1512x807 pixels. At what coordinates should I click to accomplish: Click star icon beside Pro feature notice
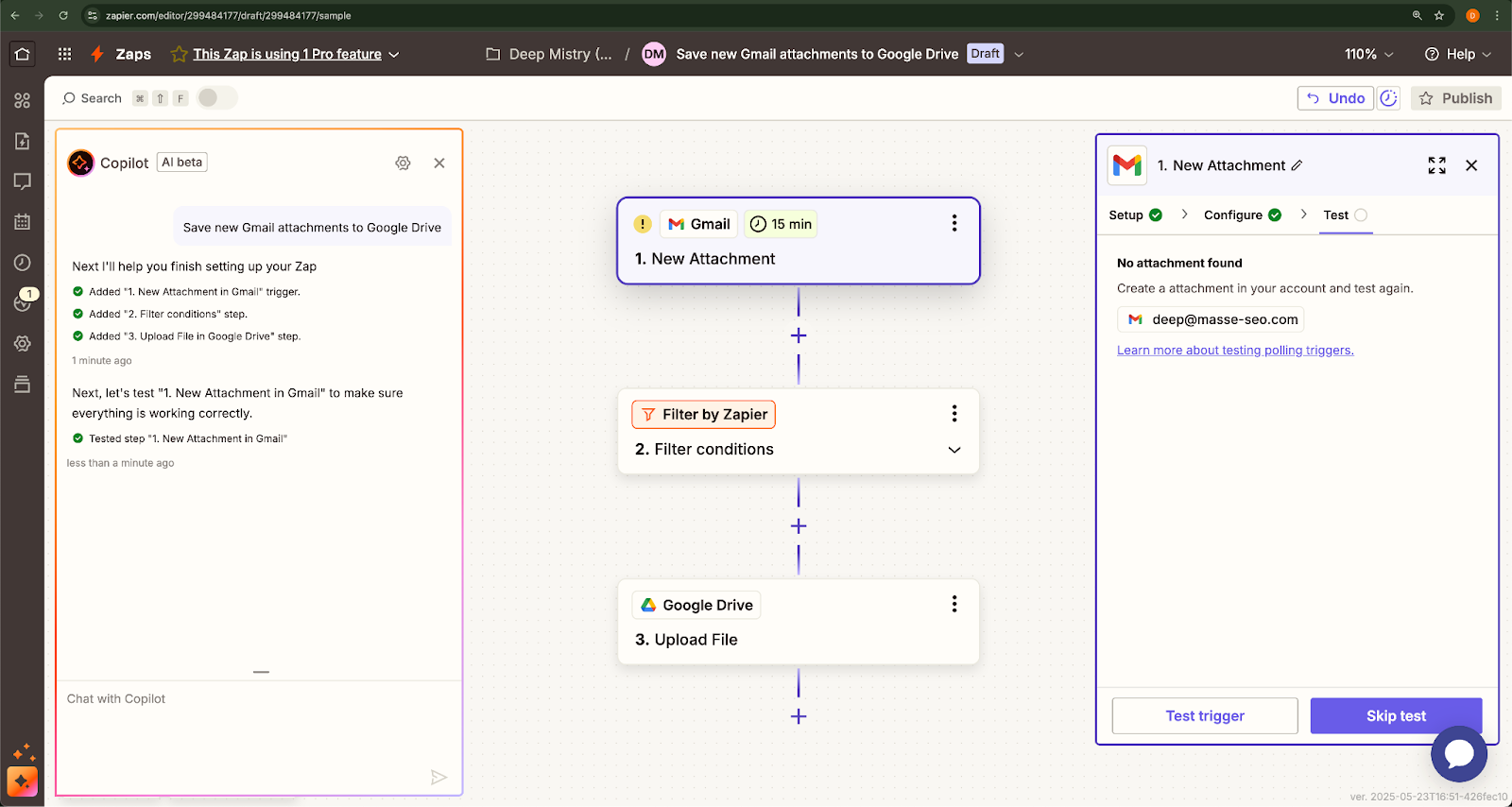tap(179, 54)
